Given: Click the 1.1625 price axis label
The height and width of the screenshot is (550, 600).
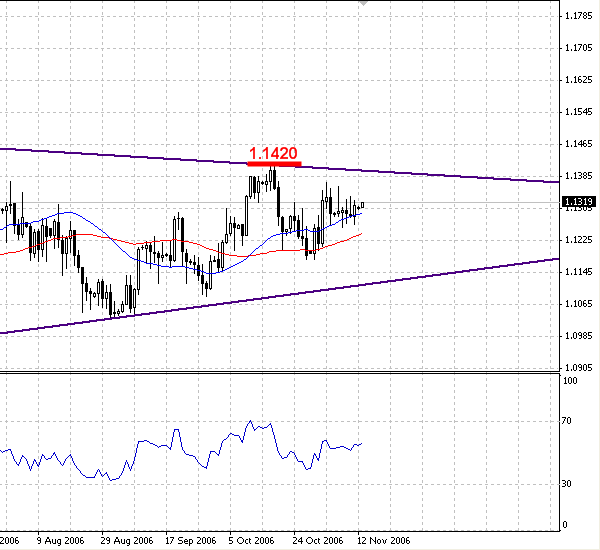Looking at the screenshot, I should click(579, 80).
